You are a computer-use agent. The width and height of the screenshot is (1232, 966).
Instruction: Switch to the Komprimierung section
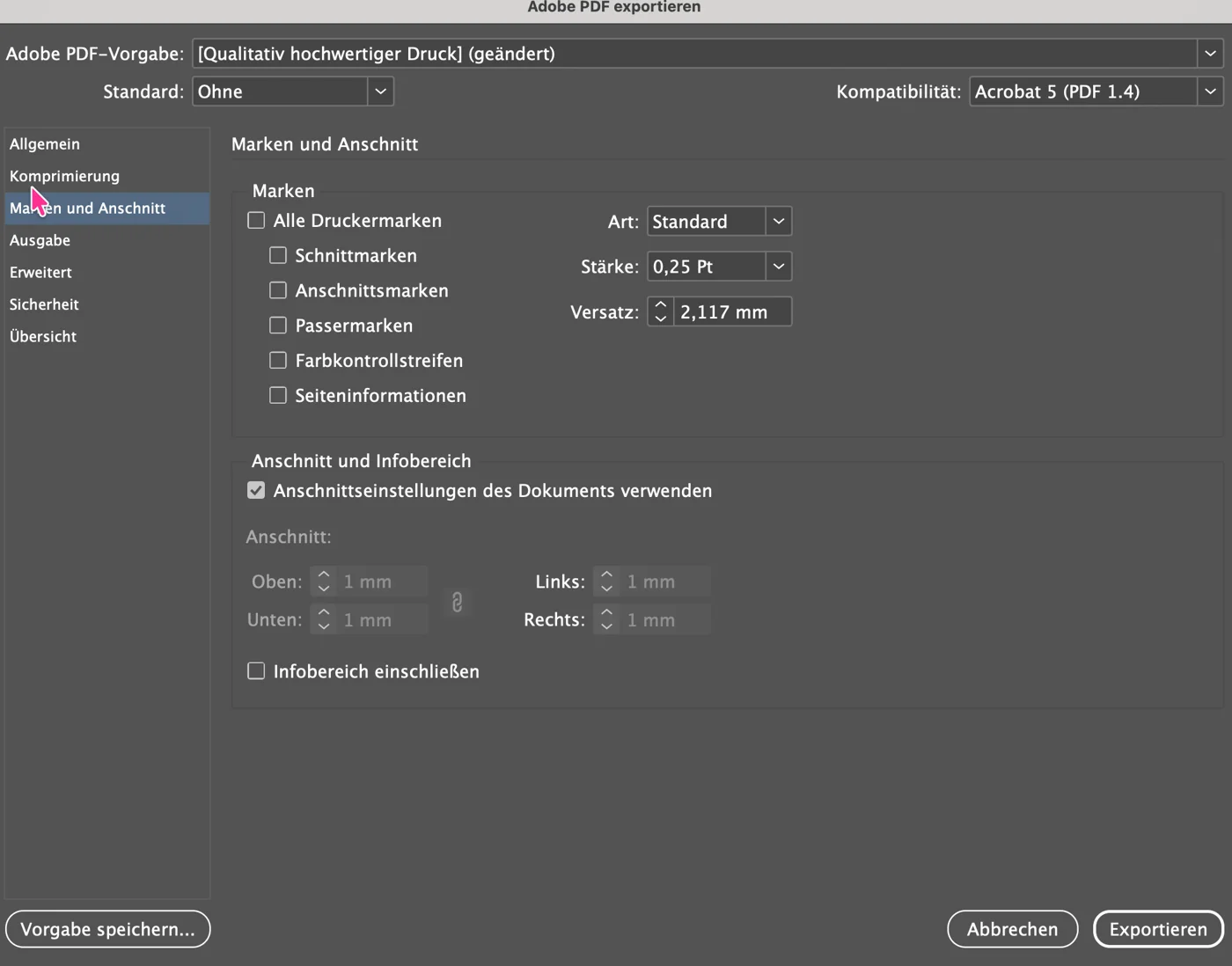click(x=107, y=176)
